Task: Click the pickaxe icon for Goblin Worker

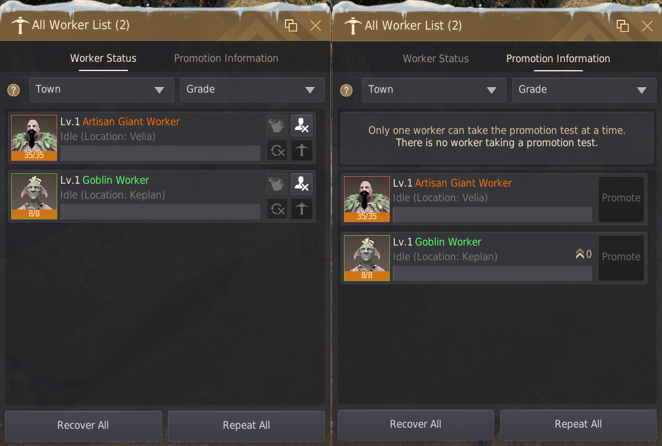Action: point(302,209)
